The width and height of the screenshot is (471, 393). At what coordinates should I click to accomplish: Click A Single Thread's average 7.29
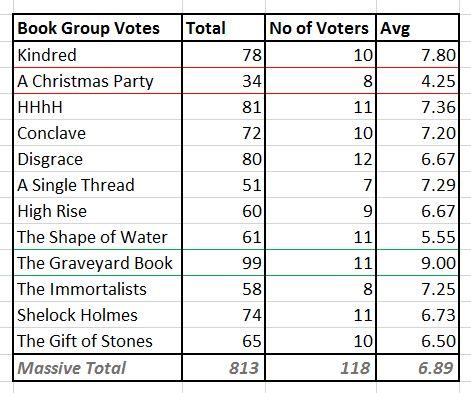[417, 185]
